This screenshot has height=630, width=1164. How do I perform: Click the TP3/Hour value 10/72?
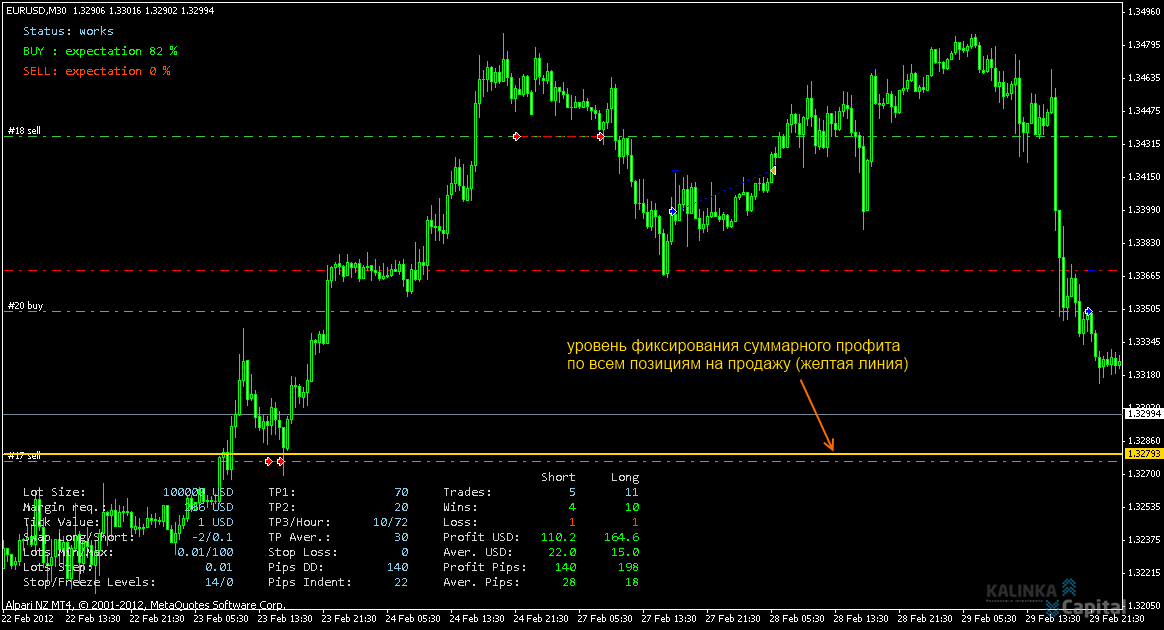point(390,522)
